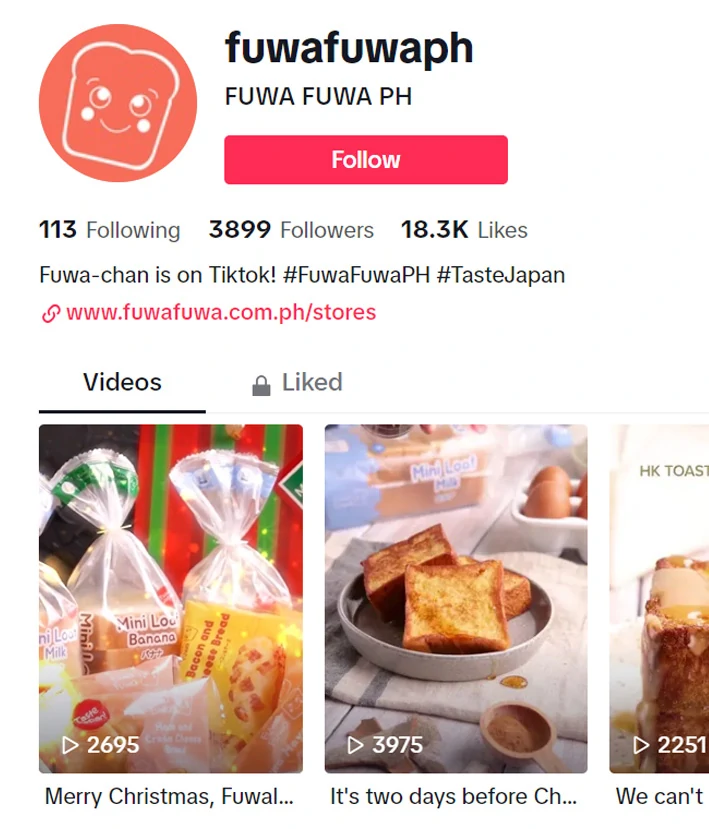Click the 18.3K Likes count
709x829 pixels.
tap(464, 230)
